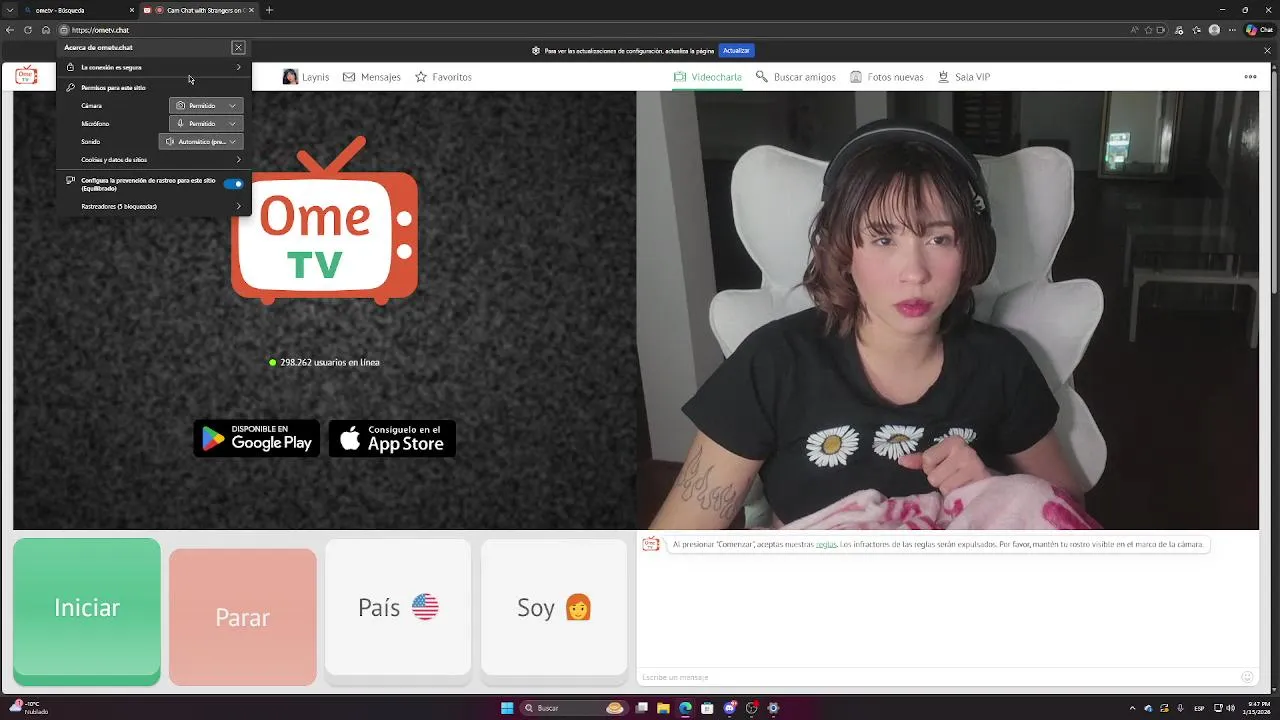Click the Google Play download badge

(257, 438)
